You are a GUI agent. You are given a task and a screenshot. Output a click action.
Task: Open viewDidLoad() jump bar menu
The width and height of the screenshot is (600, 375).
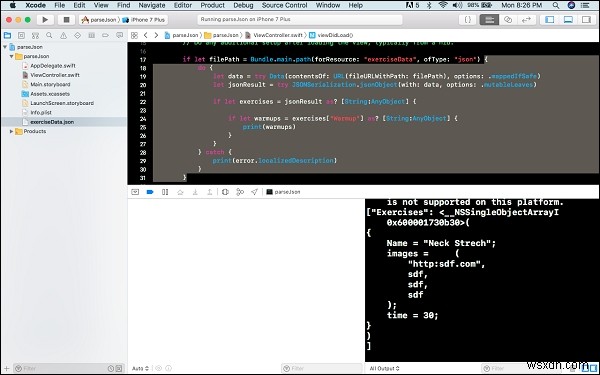pos(331,35)
